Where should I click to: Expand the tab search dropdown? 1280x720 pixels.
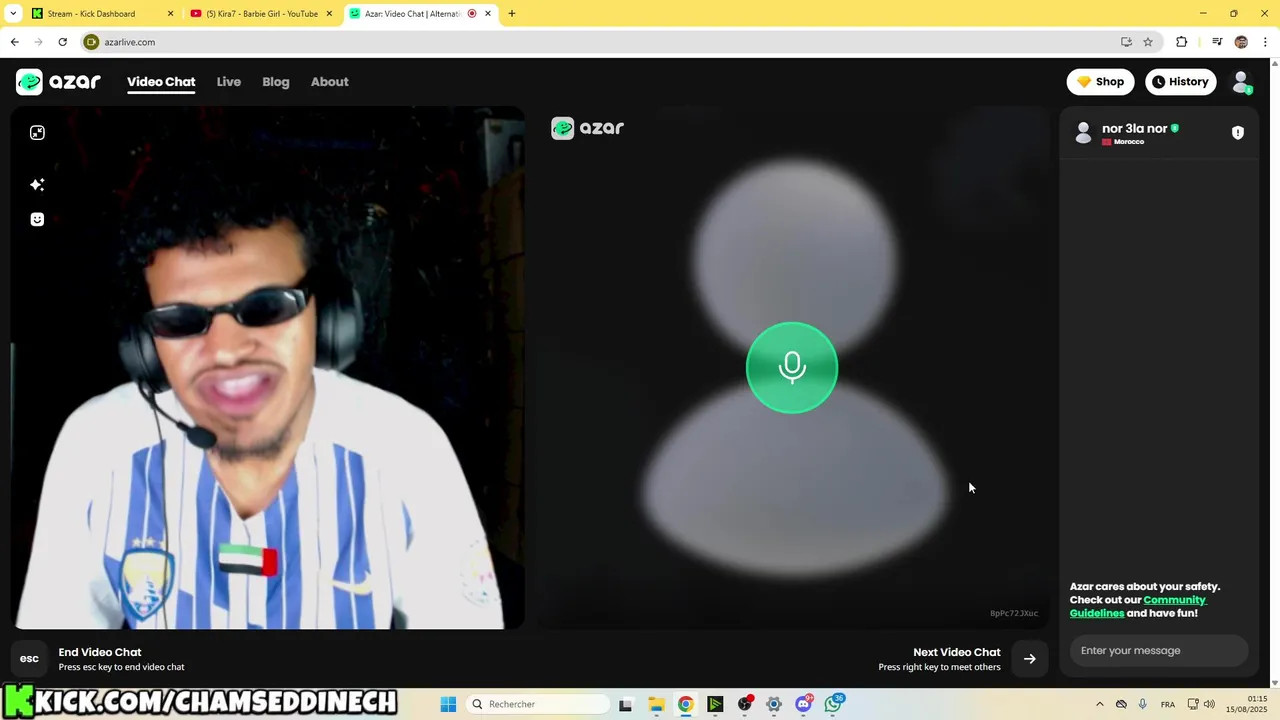click(x=13, y=14)
